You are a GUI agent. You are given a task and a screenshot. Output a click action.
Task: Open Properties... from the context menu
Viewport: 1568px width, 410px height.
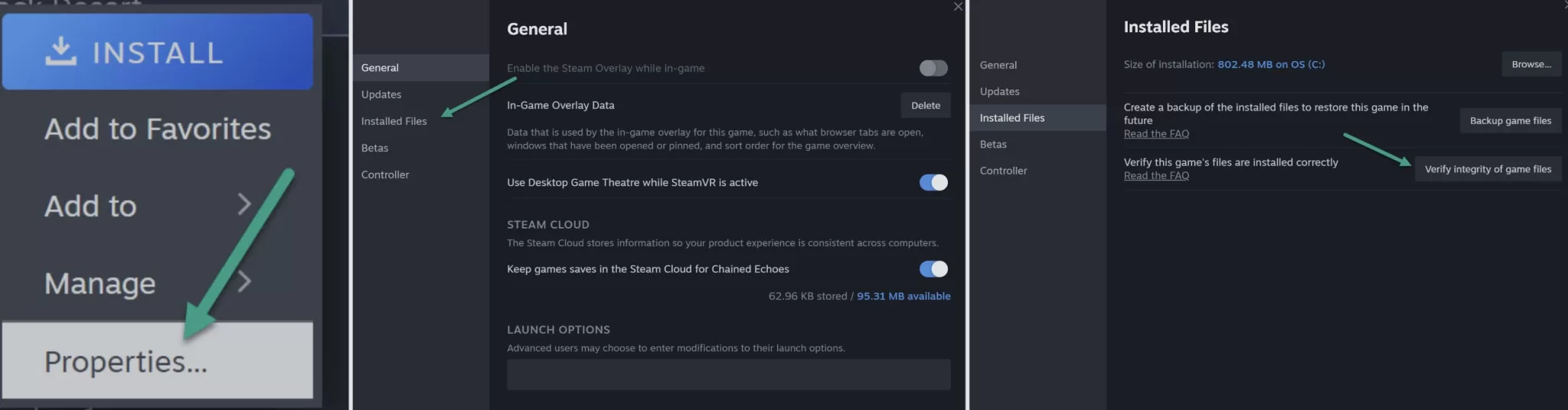[158, 360]
